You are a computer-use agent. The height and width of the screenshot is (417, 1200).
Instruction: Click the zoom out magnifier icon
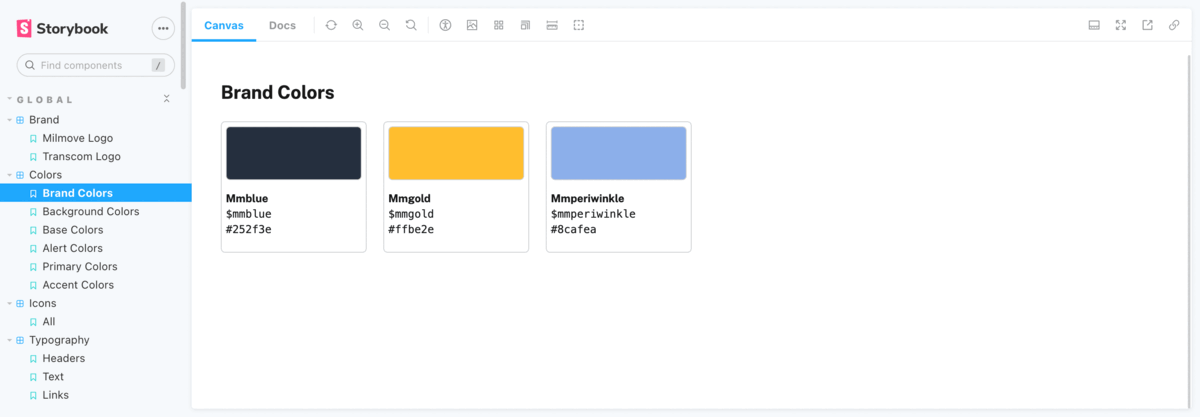(384, 25)
